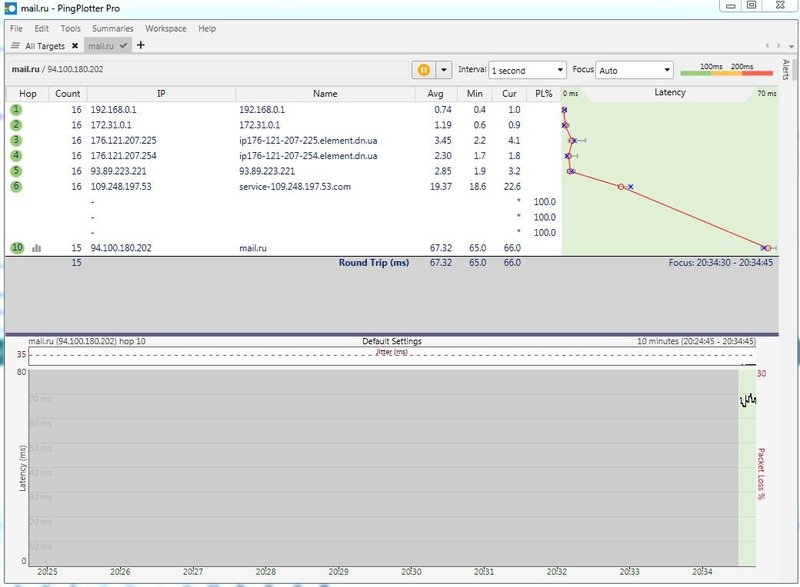The width and height of the screenshot is (800, 587).
Task: Open the Interval dropdown showing 1 second
Action: [x=528, y=70]
